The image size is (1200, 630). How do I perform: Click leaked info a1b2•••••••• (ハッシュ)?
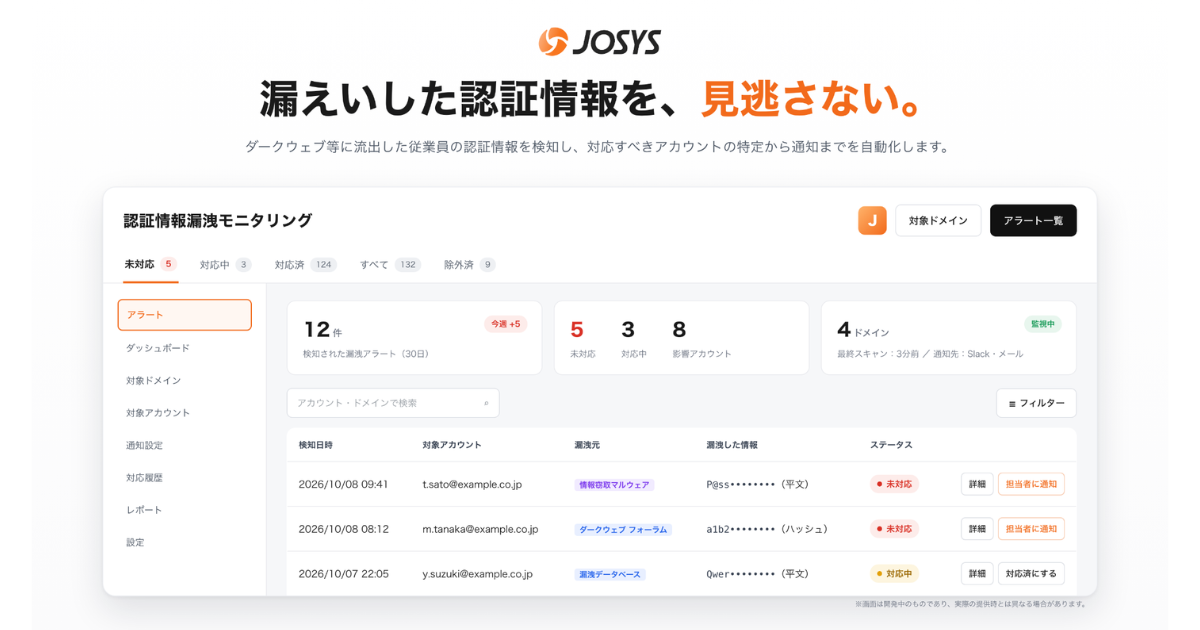click(768, 529)
